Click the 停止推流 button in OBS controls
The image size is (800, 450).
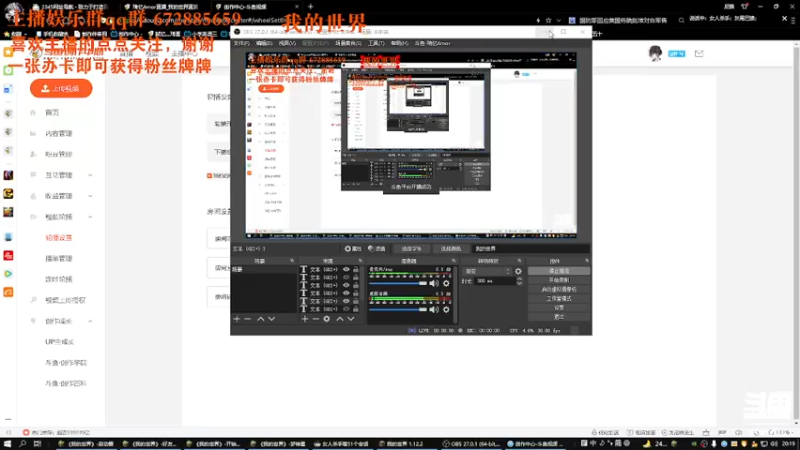coord(559,271)
